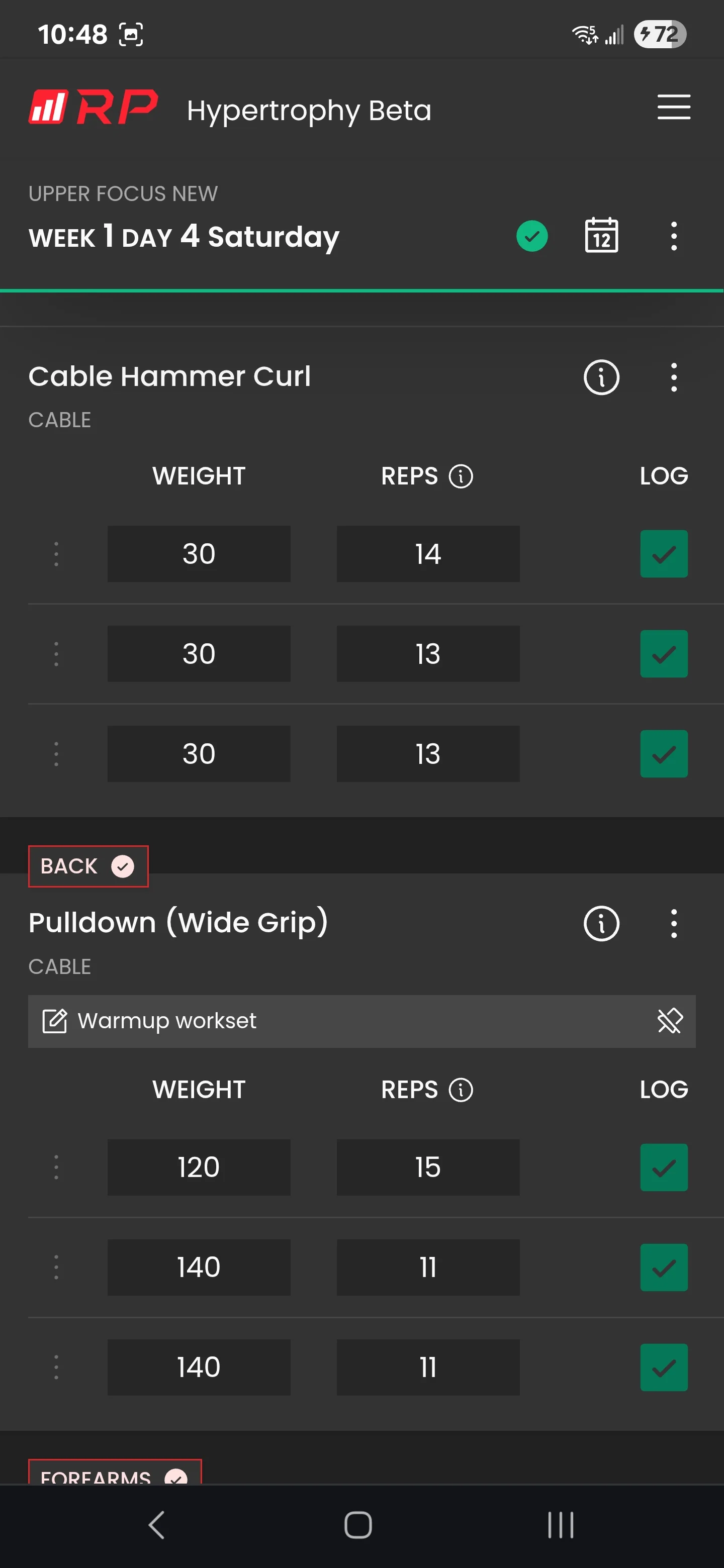724x1568 pixels.
Task: Tap the RP Hypertrophy logo
Action: [x=93, y=107]
